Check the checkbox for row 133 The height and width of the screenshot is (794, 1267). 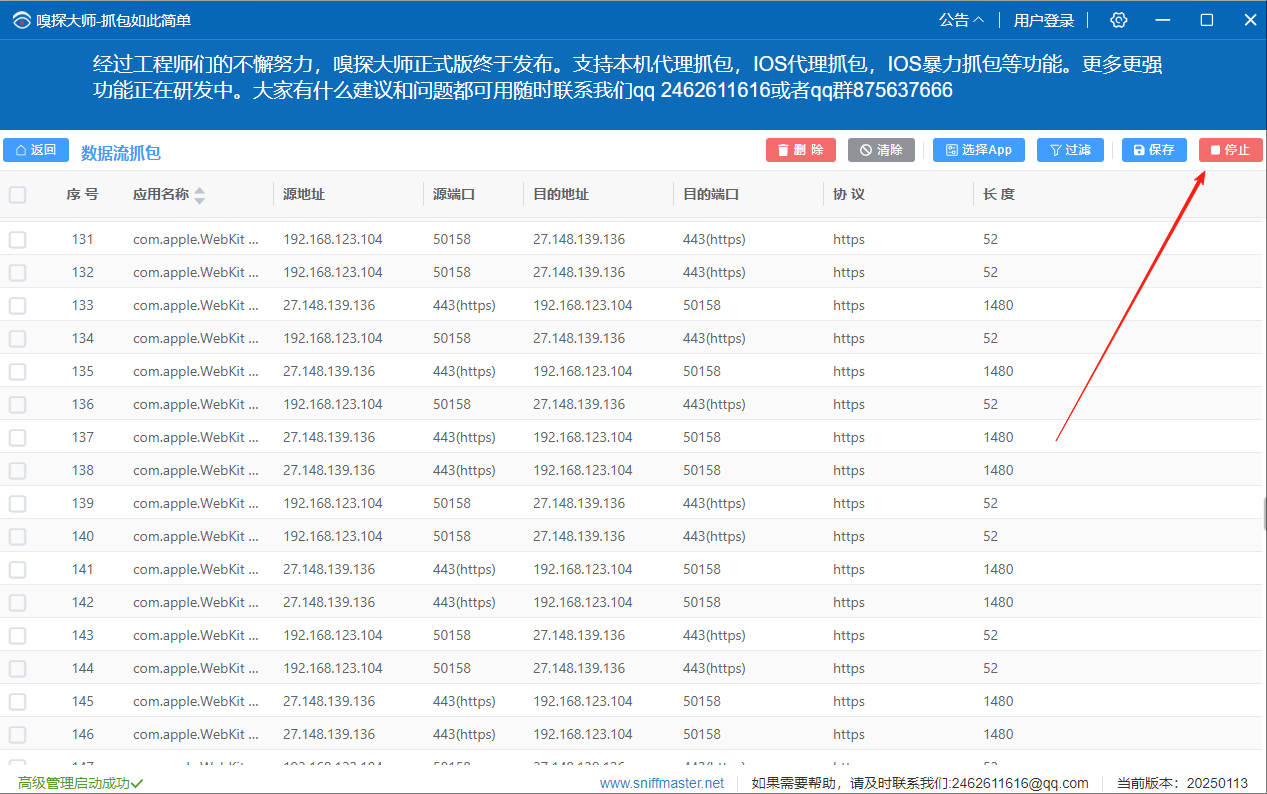18,306
